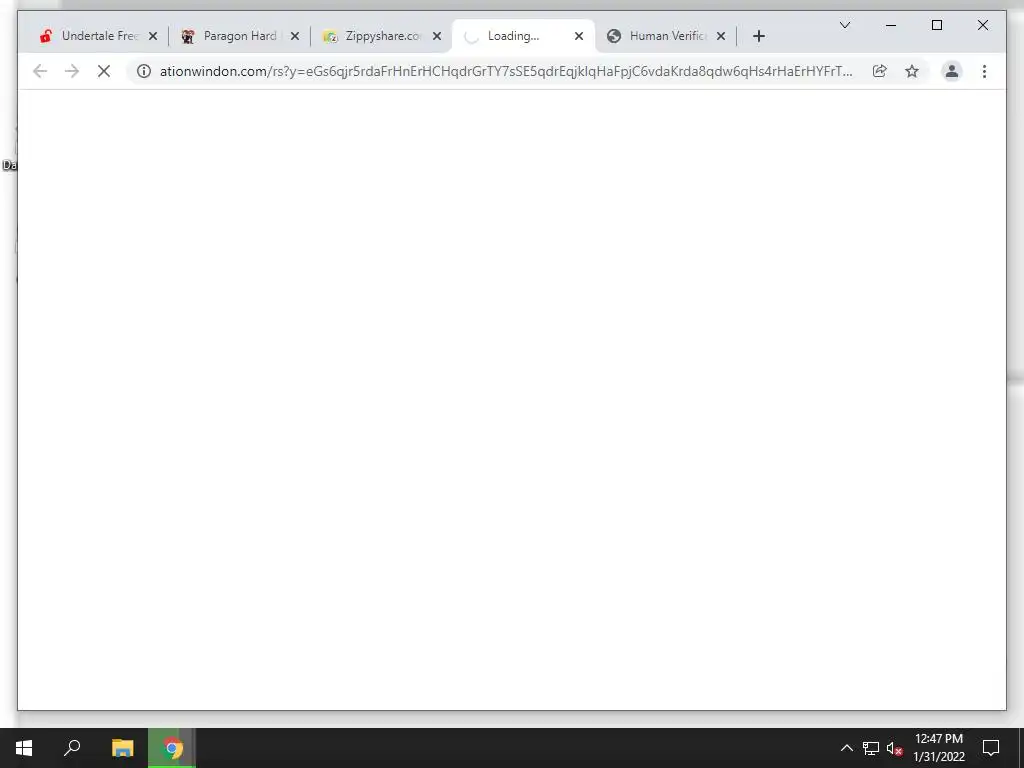Close the Human Verification tab

[x=721, y=37]
